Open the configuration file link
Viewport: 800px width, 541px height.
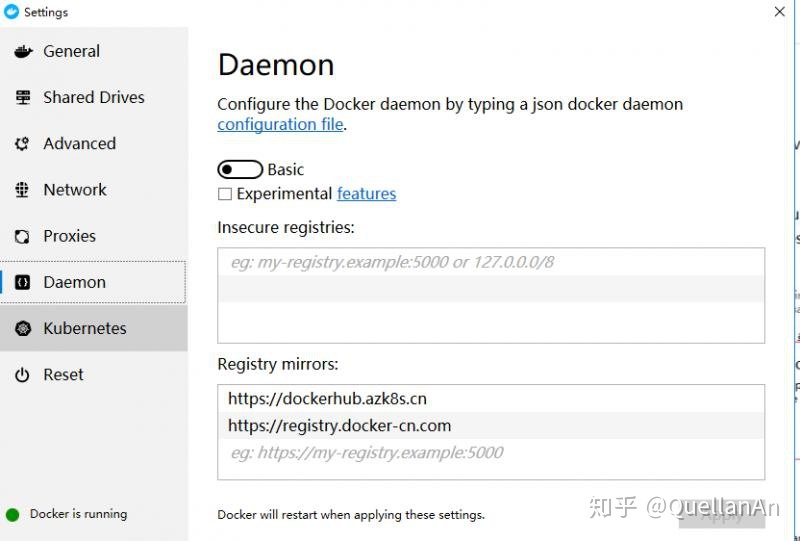point(280,124)
